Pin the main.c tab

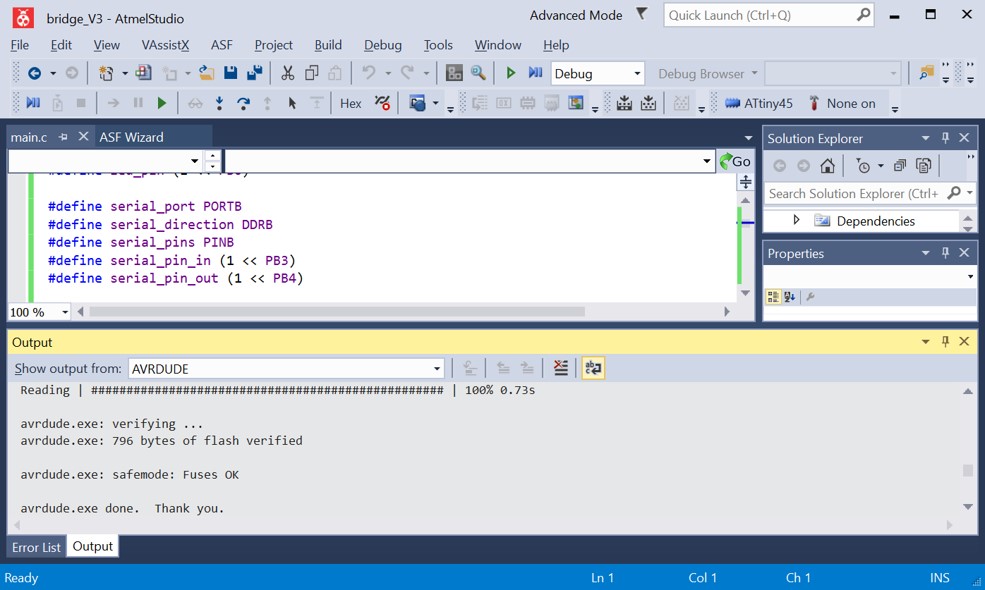tap(63, 137)
